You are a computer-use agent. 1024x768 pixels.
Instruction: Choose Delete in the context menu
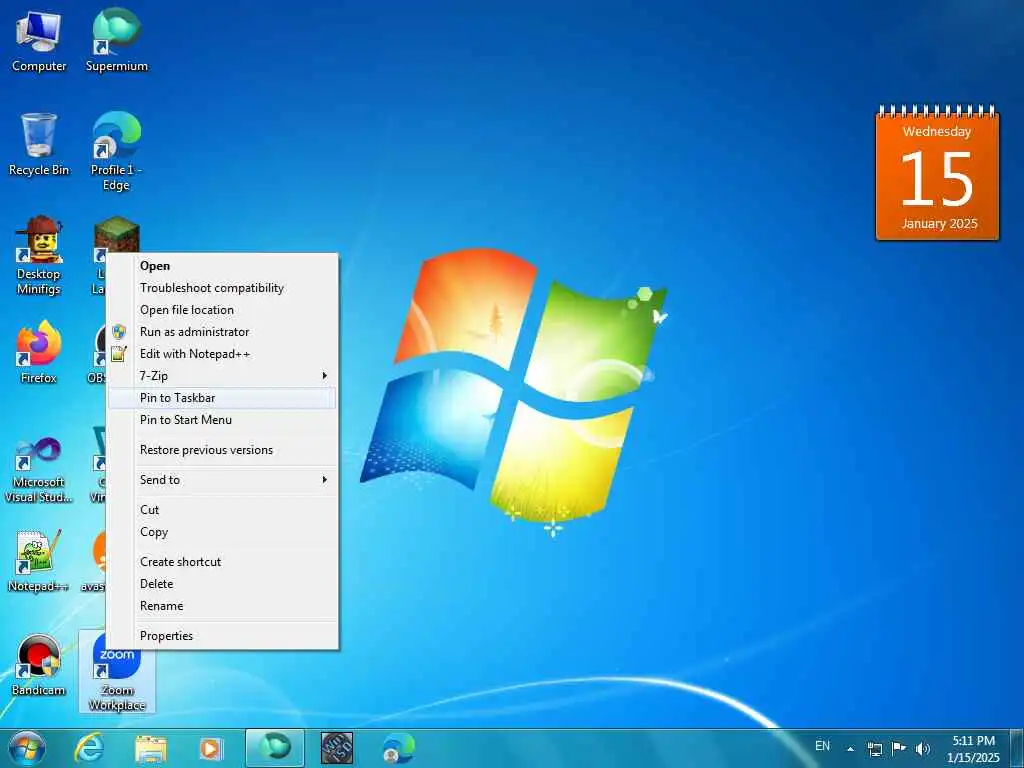tap(222, 584)
